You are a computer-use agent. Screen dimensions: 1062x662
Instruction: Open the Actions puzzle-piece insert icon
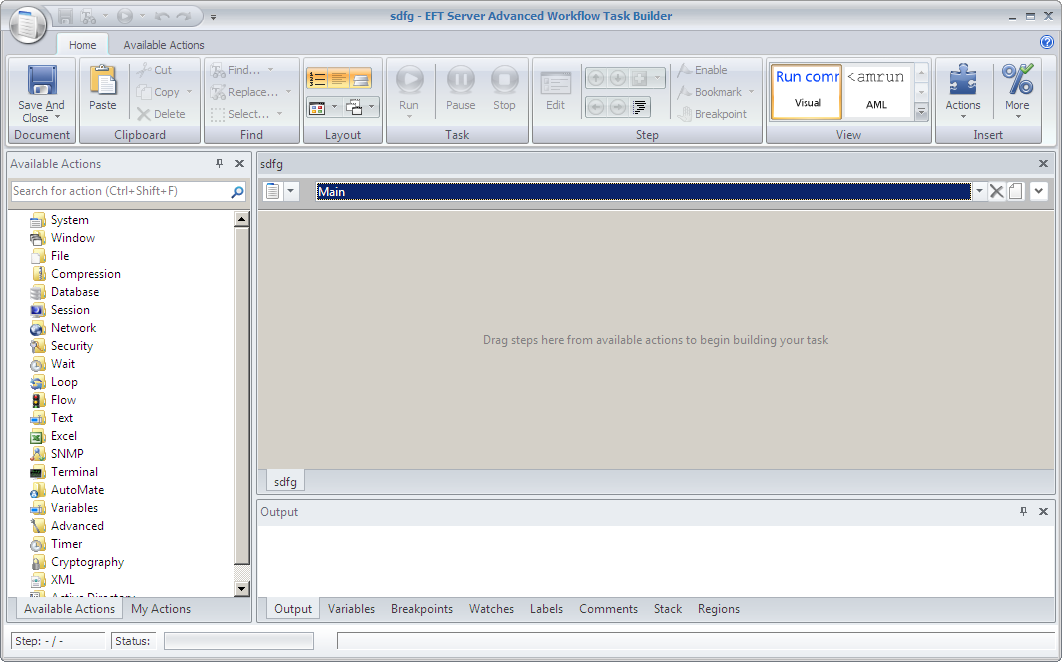962,81
